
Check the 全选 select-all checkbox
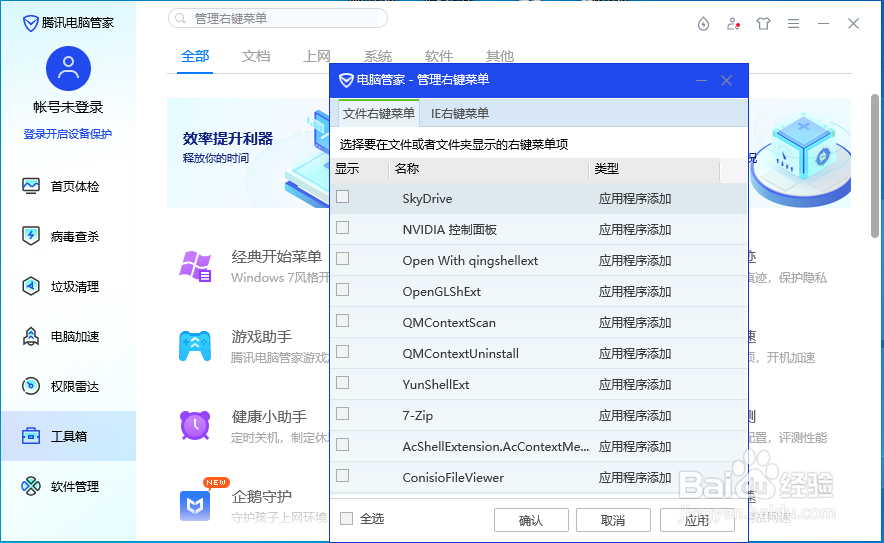[347, 519]
